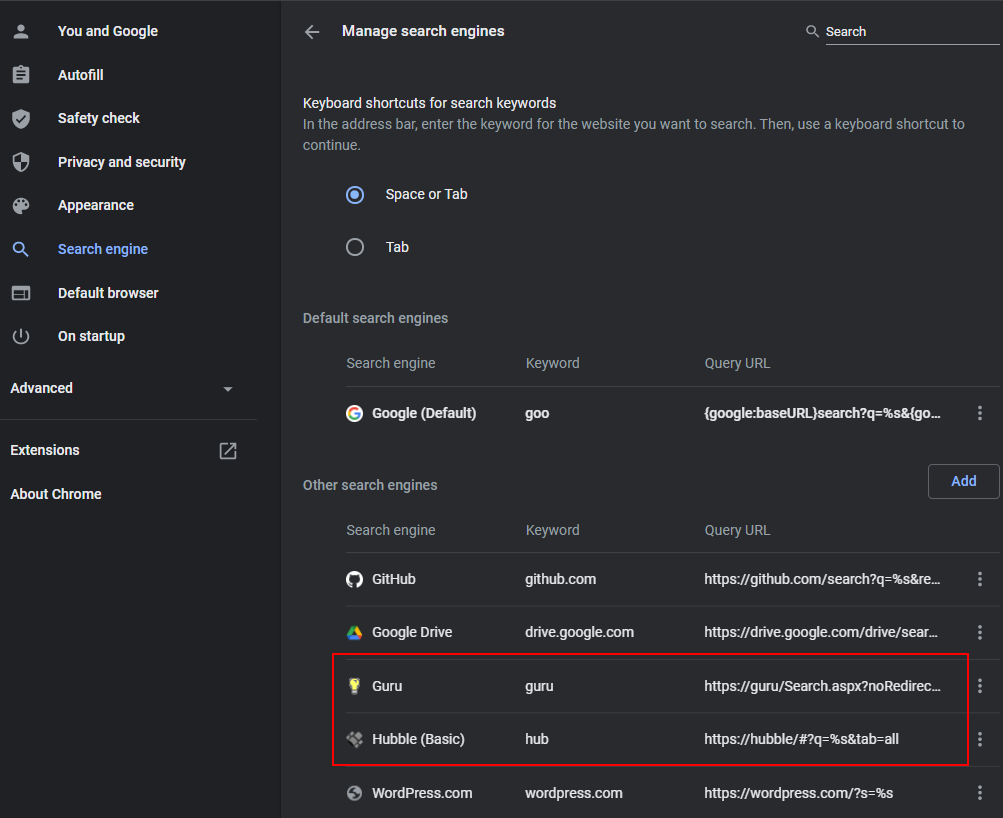
Task: Click the On startup power icon
Action: [x=21, y=336]
